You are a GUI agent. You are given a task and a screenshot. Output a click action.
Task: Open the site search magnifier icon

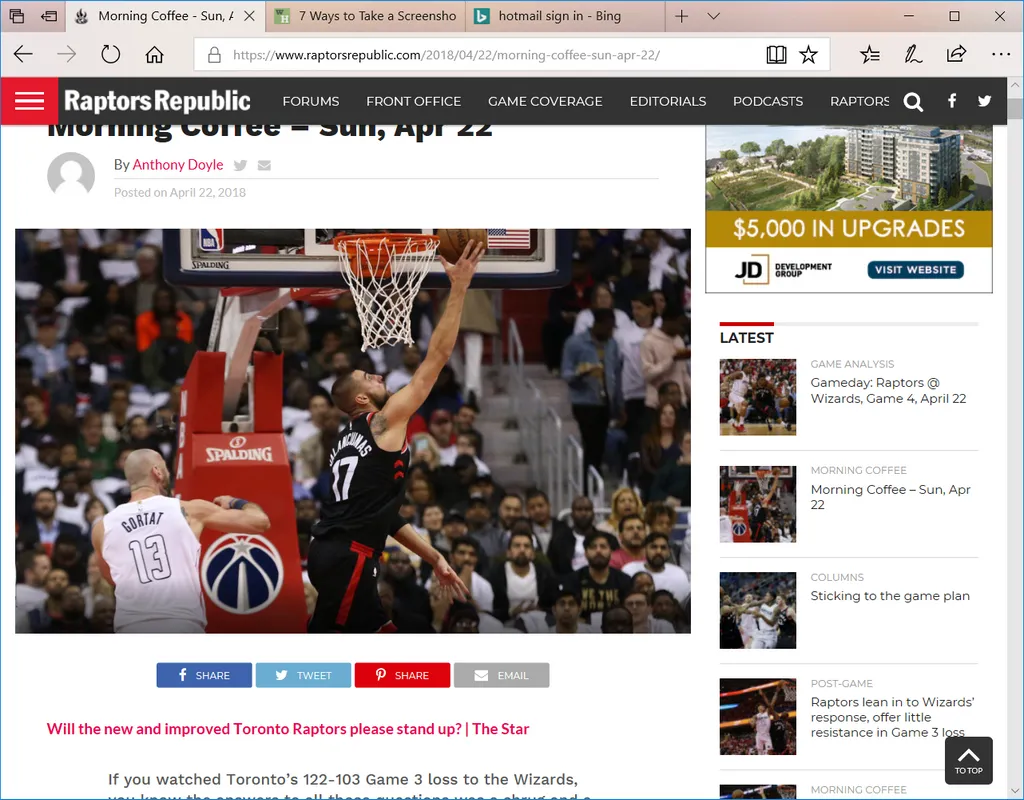click(913, 101)
